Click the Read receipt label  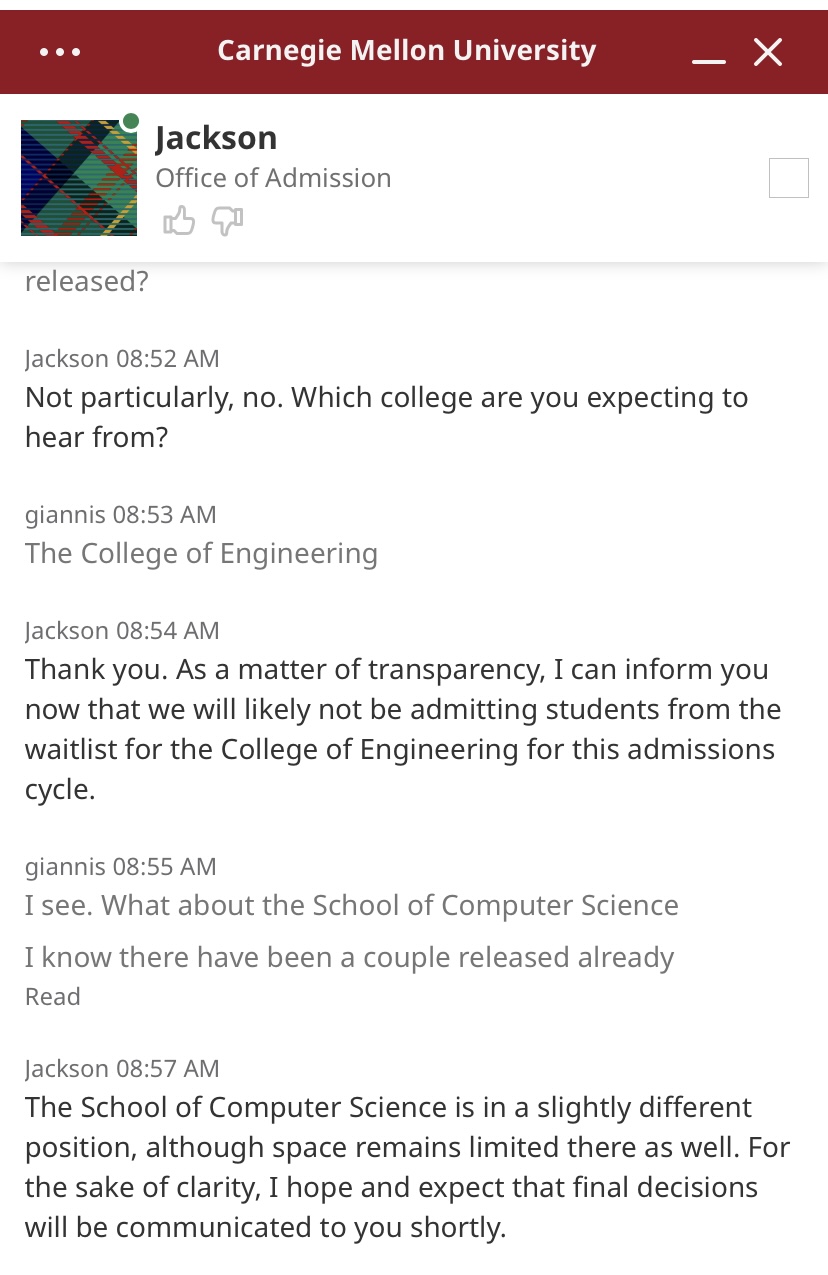click(52, 996)
